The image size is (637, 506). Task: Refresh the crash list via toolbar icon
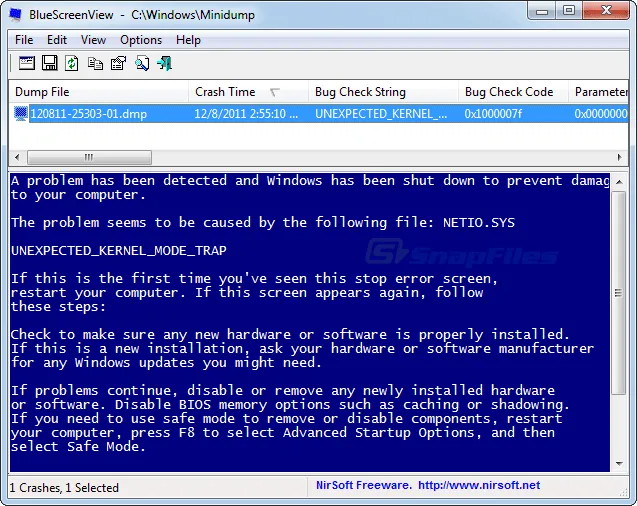coord(72,63)
